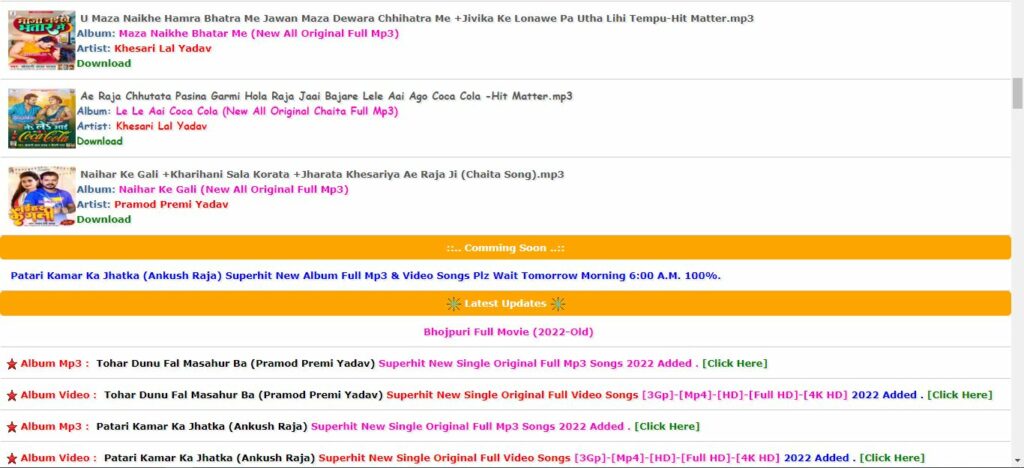Viewport: 1024px width, 468px height.
Task: Click the vertical scrollbar thumb
Action: pos(1017,93)
